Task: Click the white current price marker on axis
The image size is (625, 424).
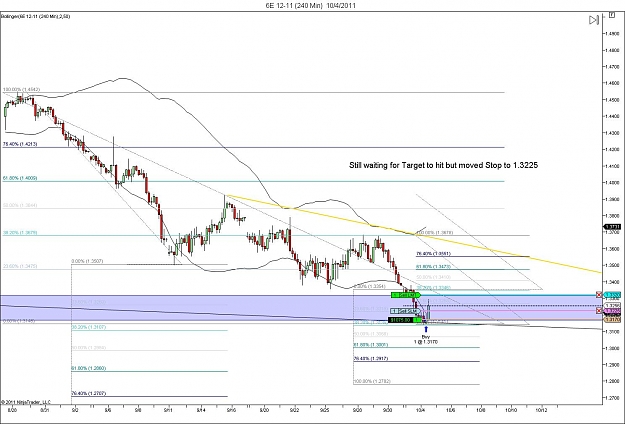Action: [612, 306]
